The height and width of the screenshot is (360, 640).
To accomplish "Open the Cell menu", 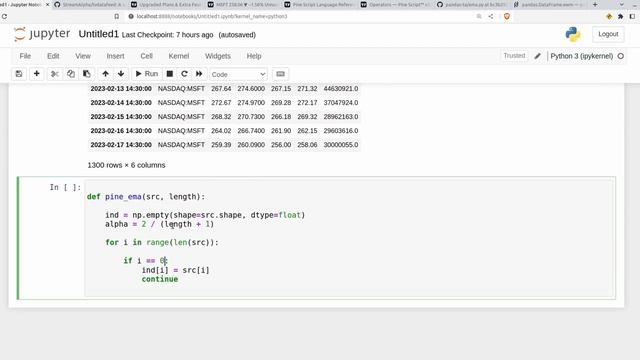I will pyautogui.click(x=147, y=56).
